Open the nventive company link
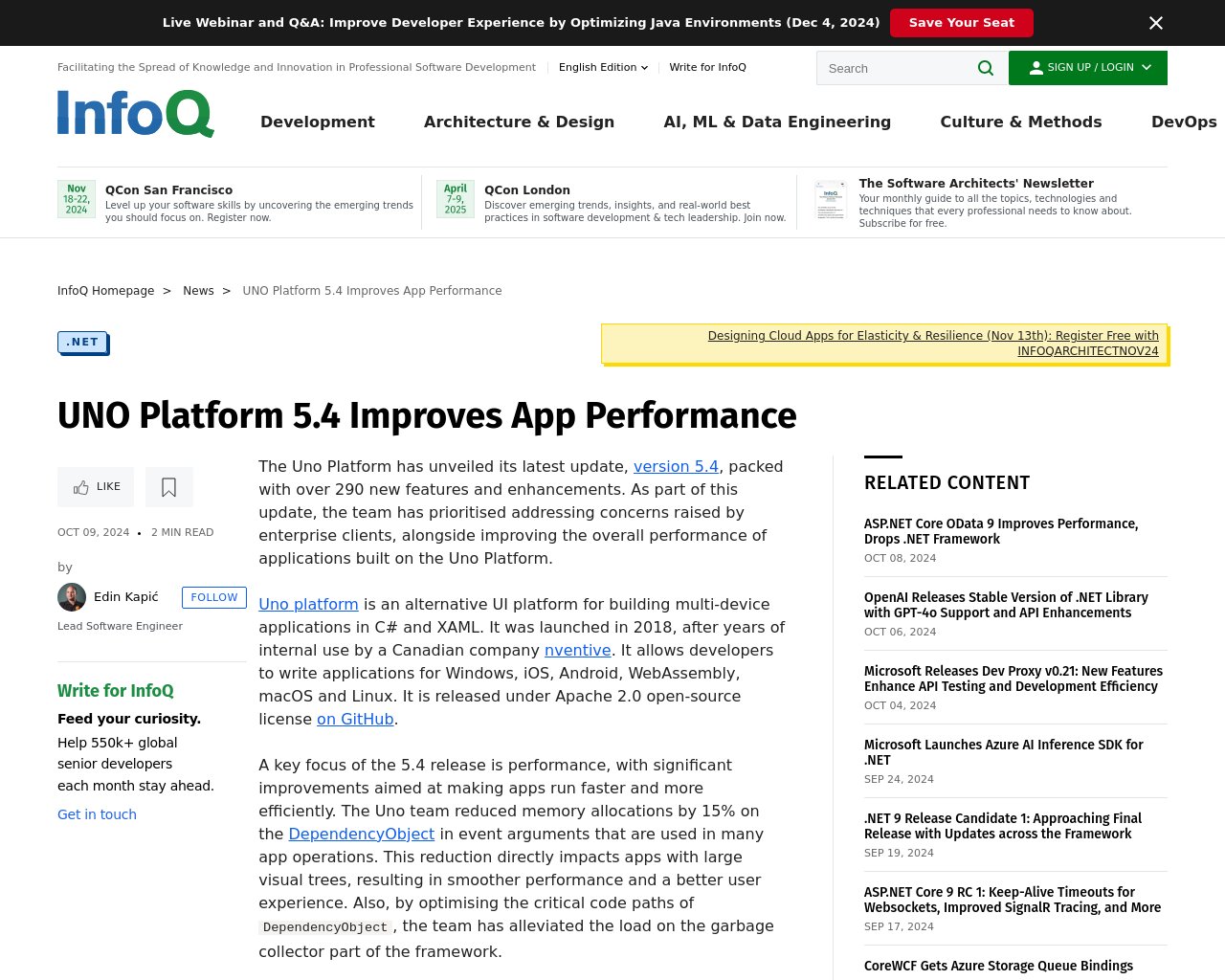The height and width of the screenshot is (980, 1225). pos(577,650)
